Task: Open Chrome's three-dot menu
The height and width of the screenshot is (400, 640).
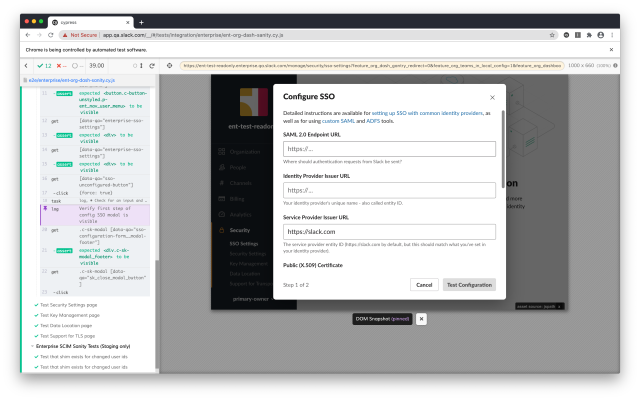Action: click(x=612, y=35)
